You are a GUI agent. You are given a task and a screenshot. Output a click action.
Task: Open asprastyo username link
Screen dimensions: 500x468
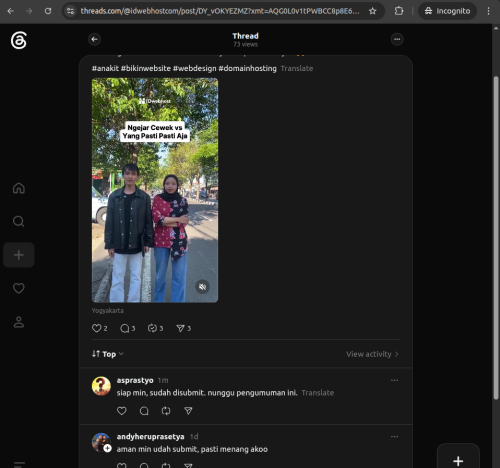(x=135, y=380)
